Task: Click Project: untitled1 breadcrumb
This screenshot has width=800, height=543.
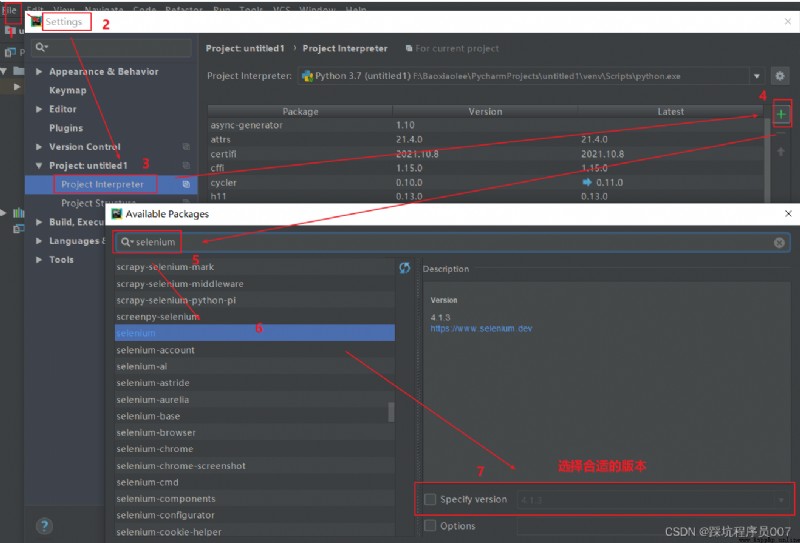Action: click(x=245, y=48)
